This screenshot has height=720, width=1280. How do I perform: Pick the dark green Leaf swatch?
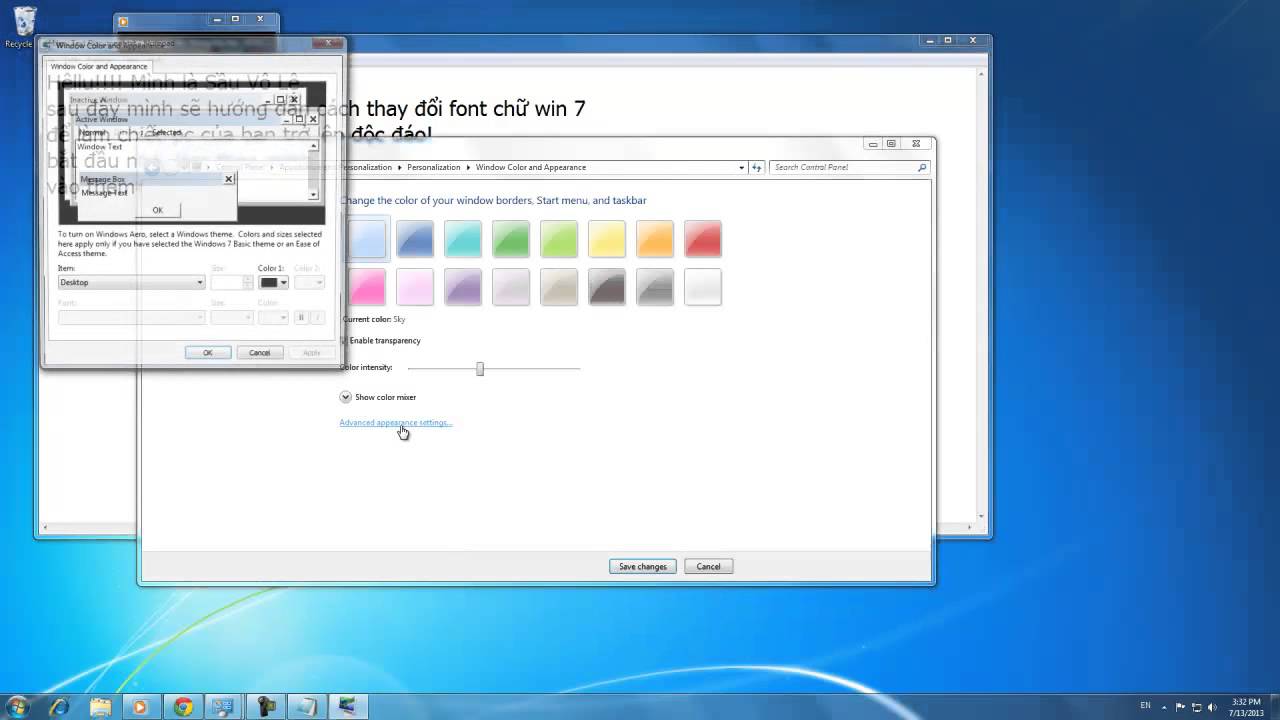[x=511, y=239]
